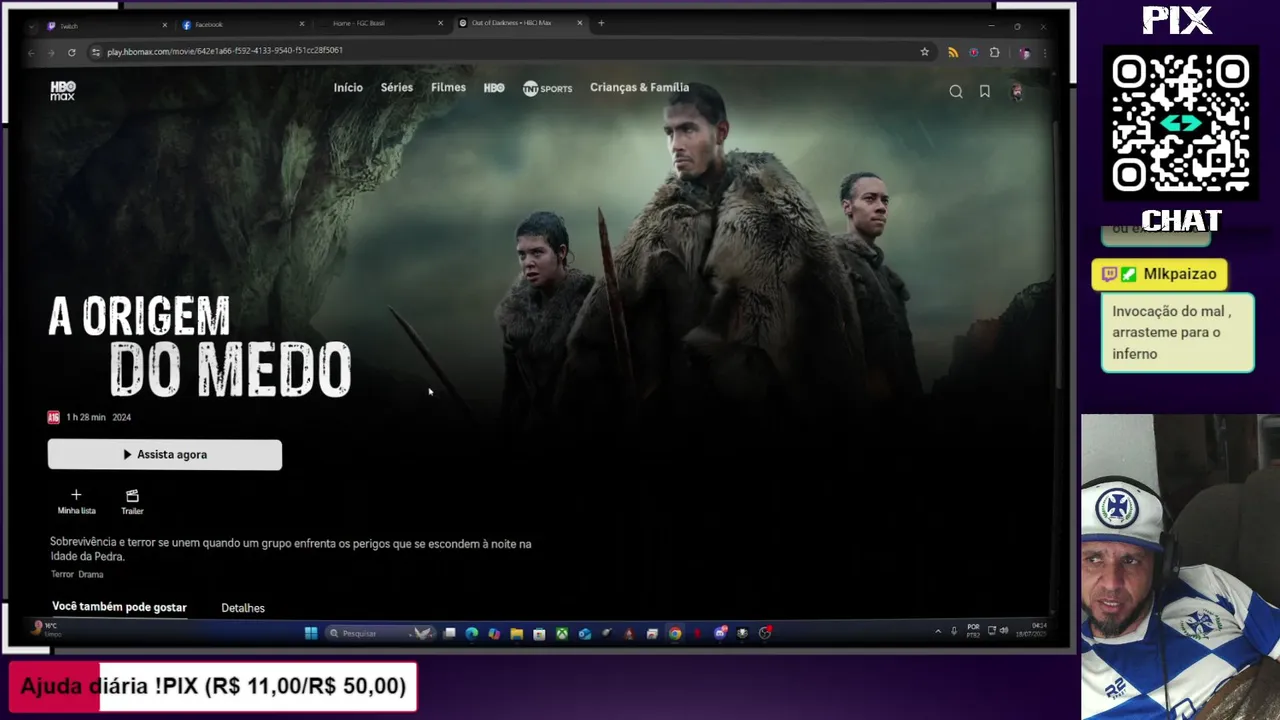
Task: Open Crianças & Família section
Action: [639, 88]
